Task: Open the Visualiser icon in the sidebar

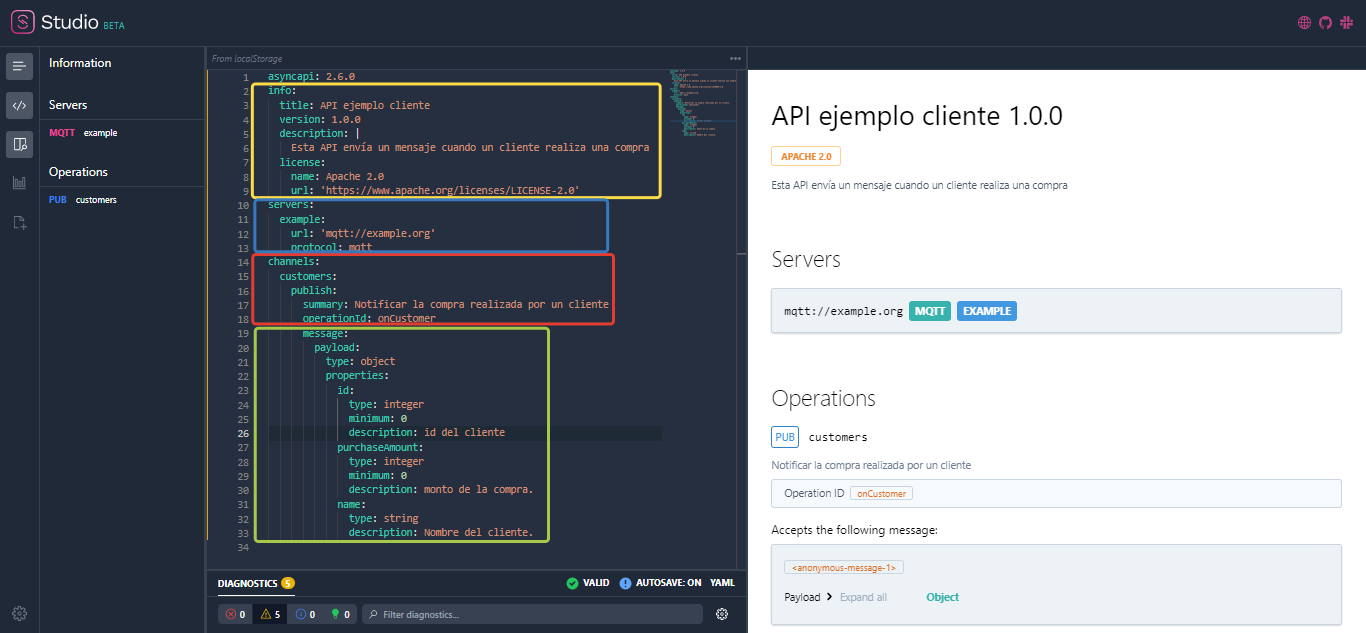Action: pyautogui.click(x=19, y=144)
